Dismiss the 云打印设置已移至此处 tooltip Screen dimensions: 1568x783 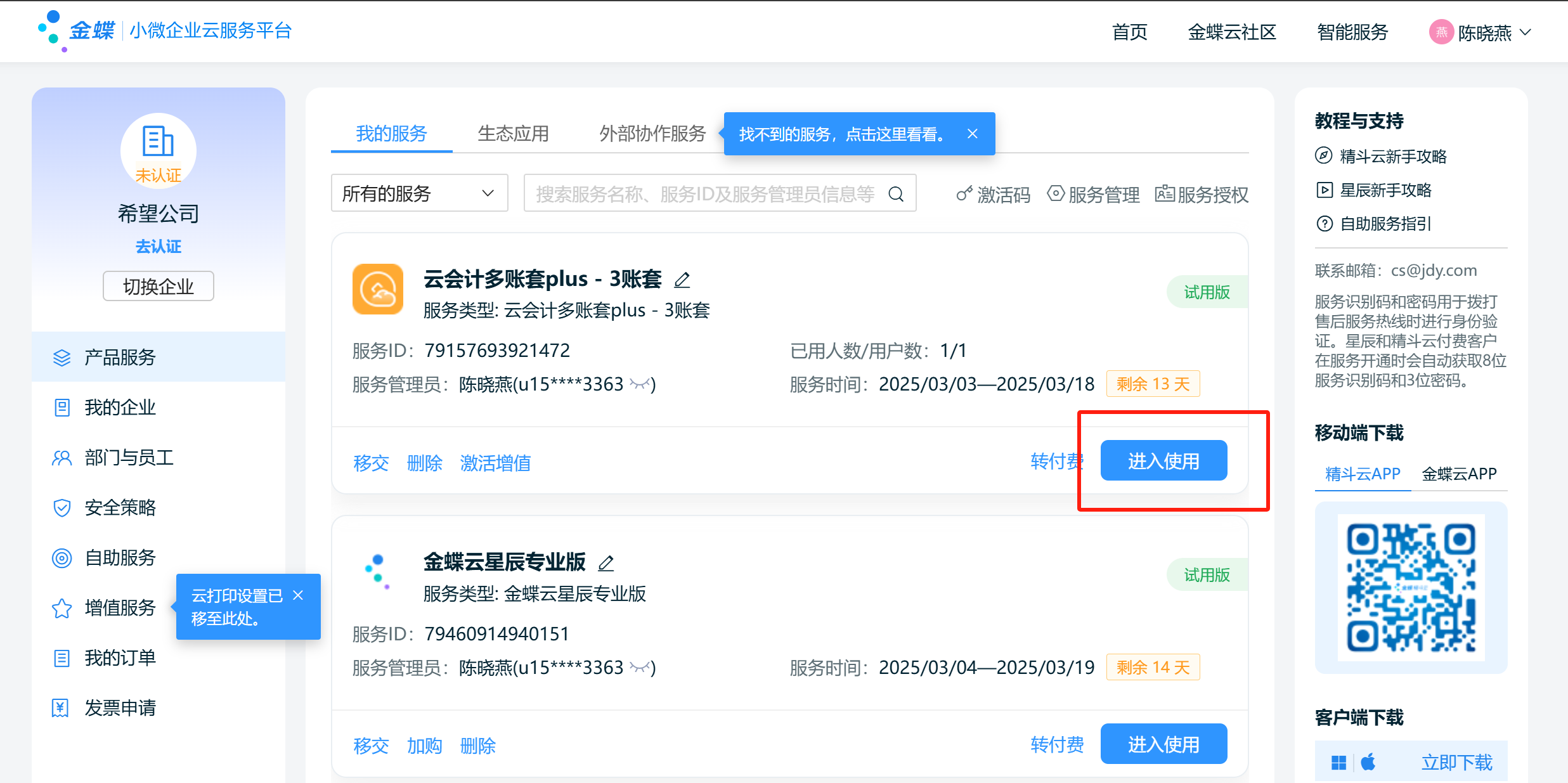[x=298, y=595]
